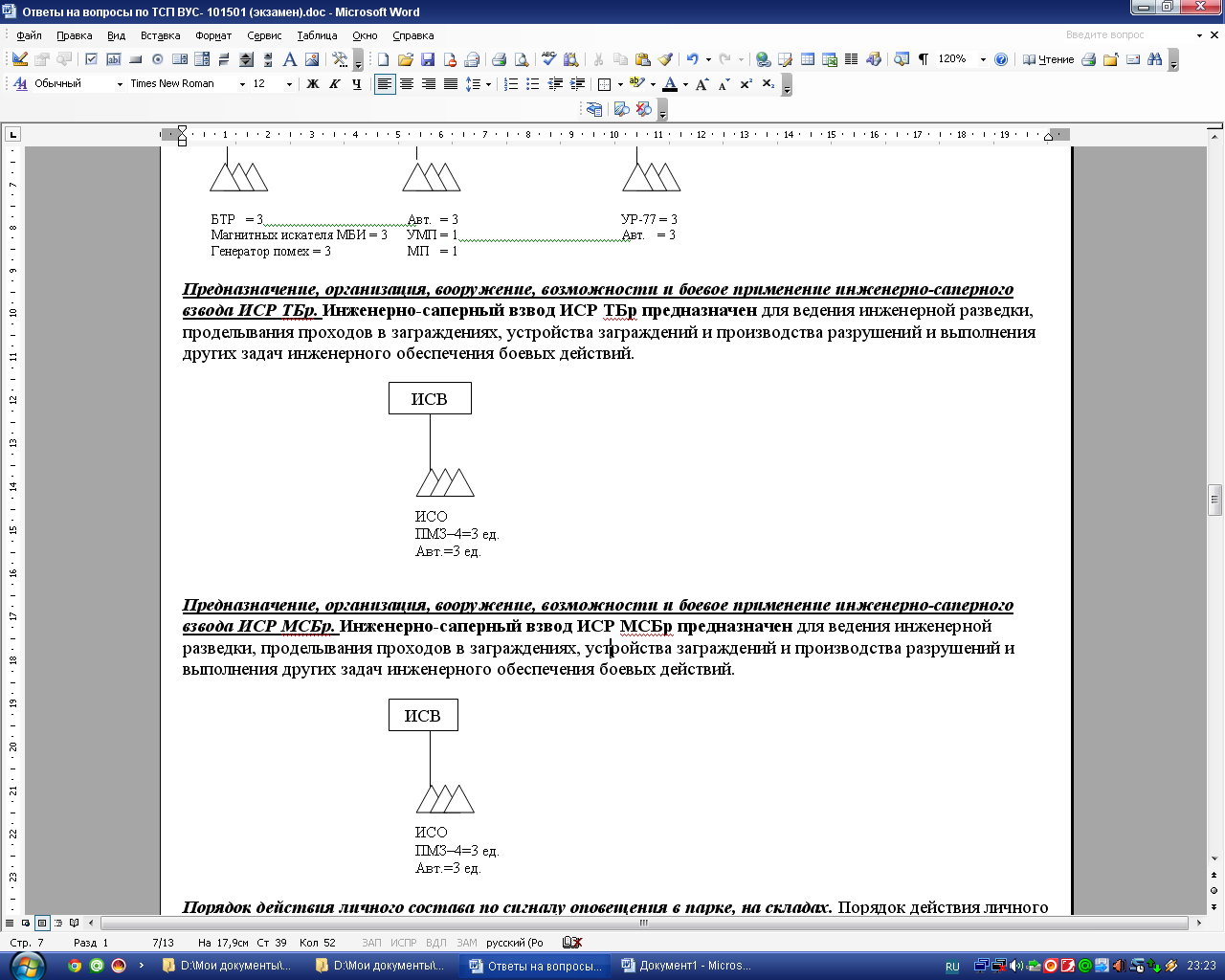Toggle right text alignment
Screen dimensions: 1225x980
point(428,84)
